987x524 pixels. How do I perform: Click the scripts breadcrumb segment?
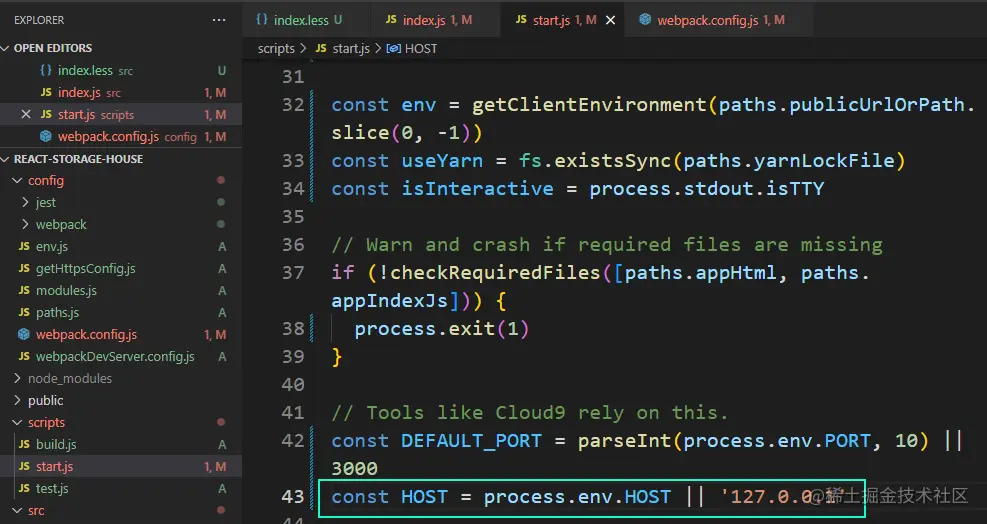[x=276, y=48]
